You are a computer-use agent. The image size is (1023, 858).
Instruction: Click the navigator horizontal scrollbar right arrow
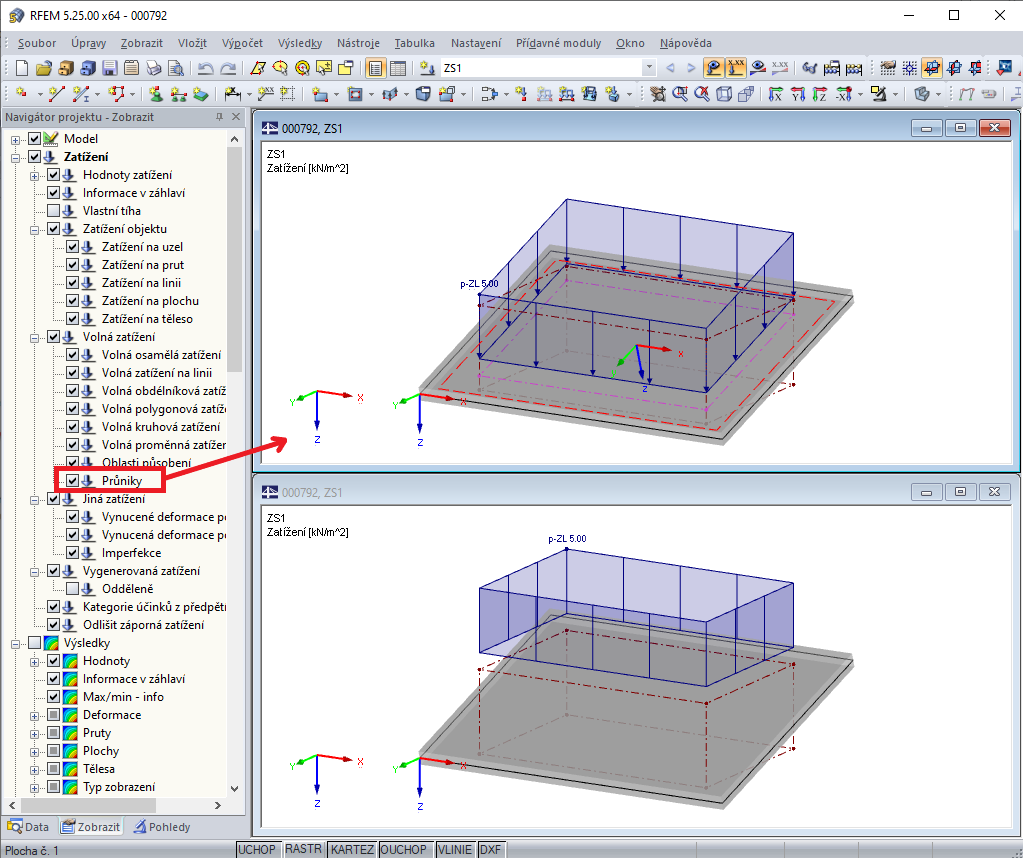coord(218,806)
